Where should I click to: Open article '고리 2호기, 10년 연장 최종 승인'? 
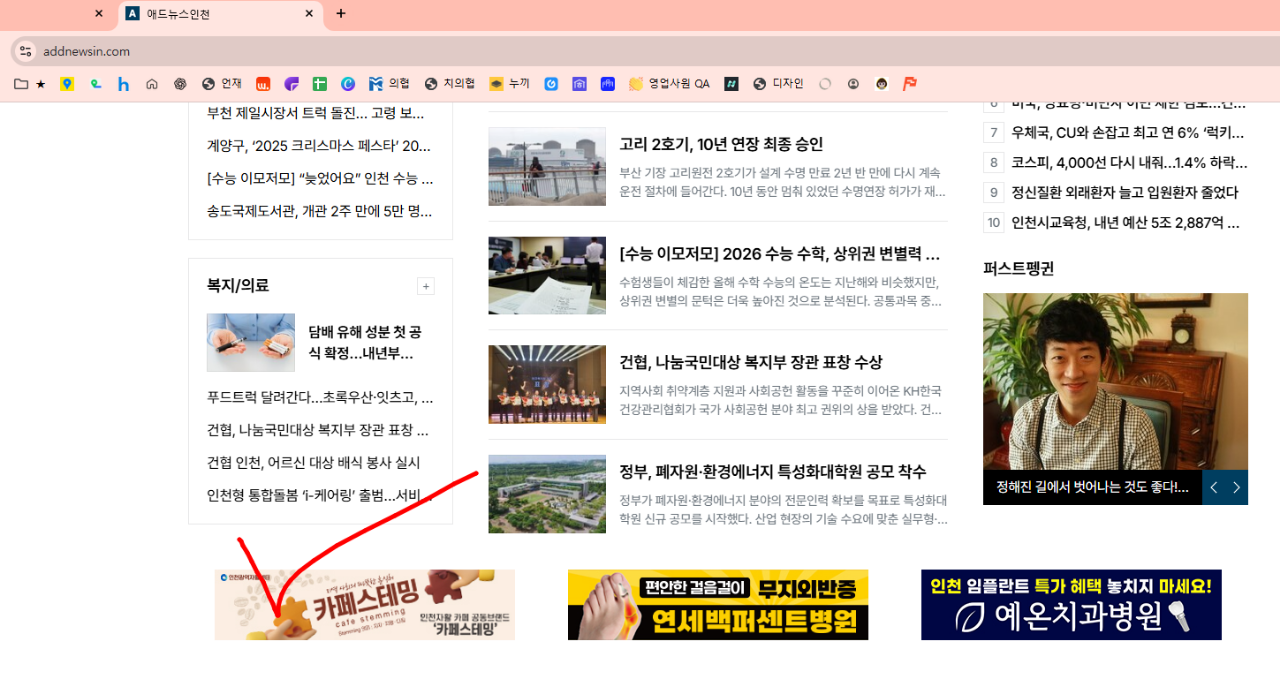coord(720,145)
